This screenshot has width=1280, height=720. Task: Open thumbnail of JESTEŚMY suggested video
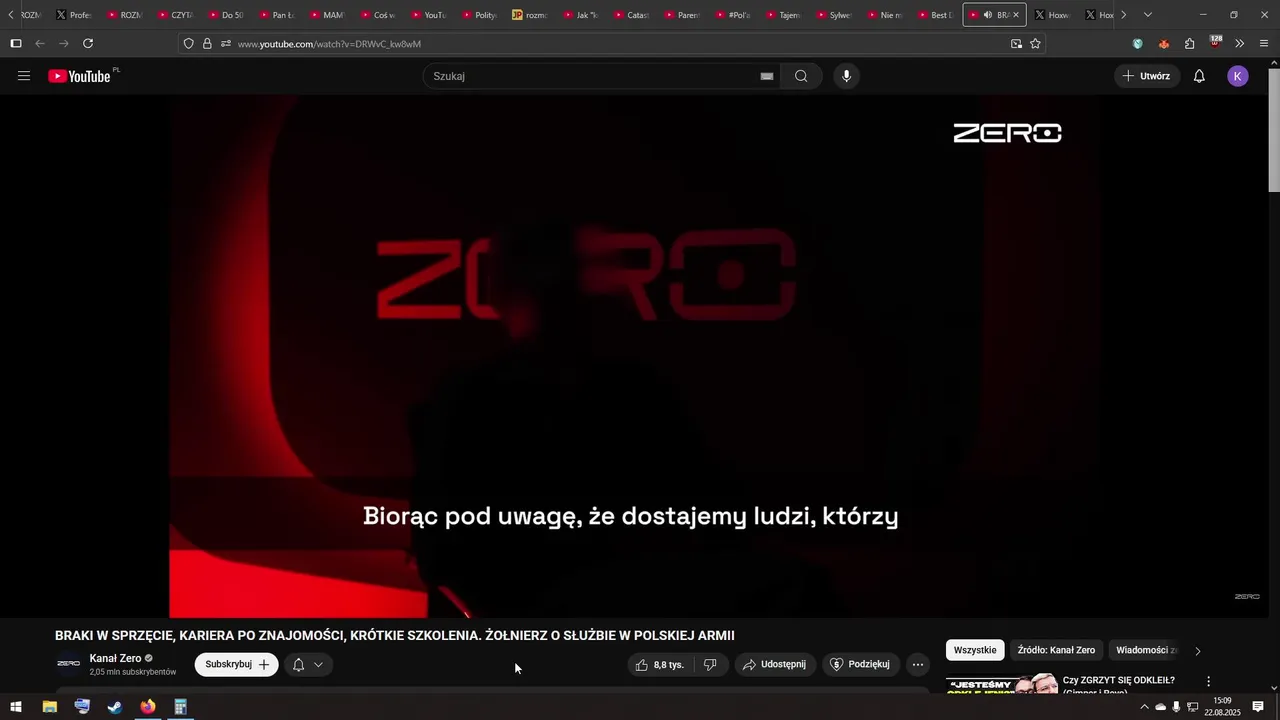point(1002,684)
